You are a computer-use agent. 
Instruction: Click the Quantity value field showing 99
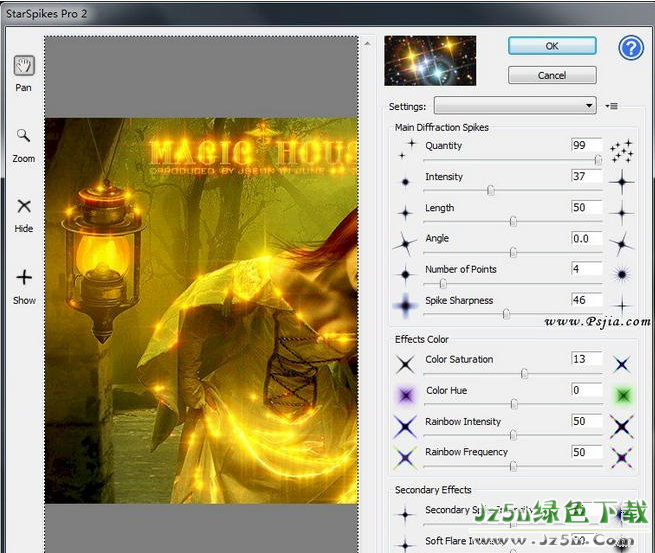coord(586,145)
